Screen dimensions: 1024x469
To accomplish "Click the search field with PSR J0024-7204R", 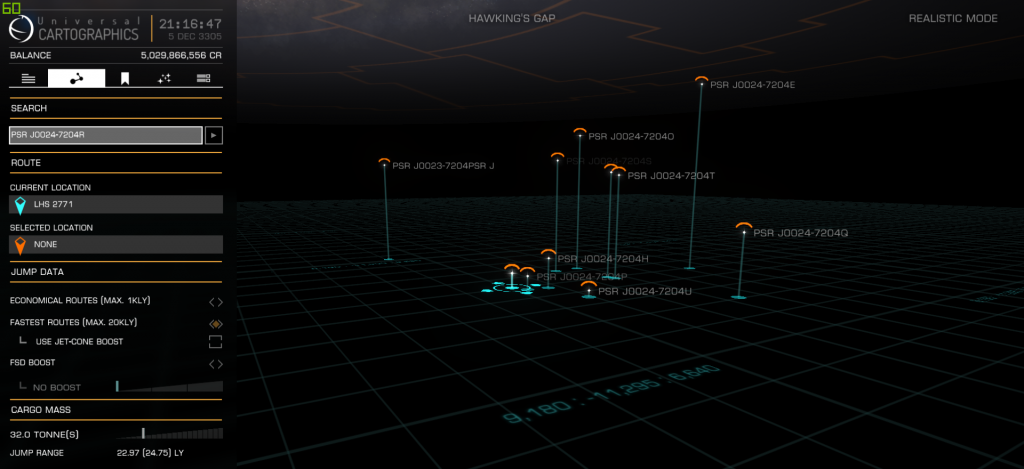I will pos(106,135).
